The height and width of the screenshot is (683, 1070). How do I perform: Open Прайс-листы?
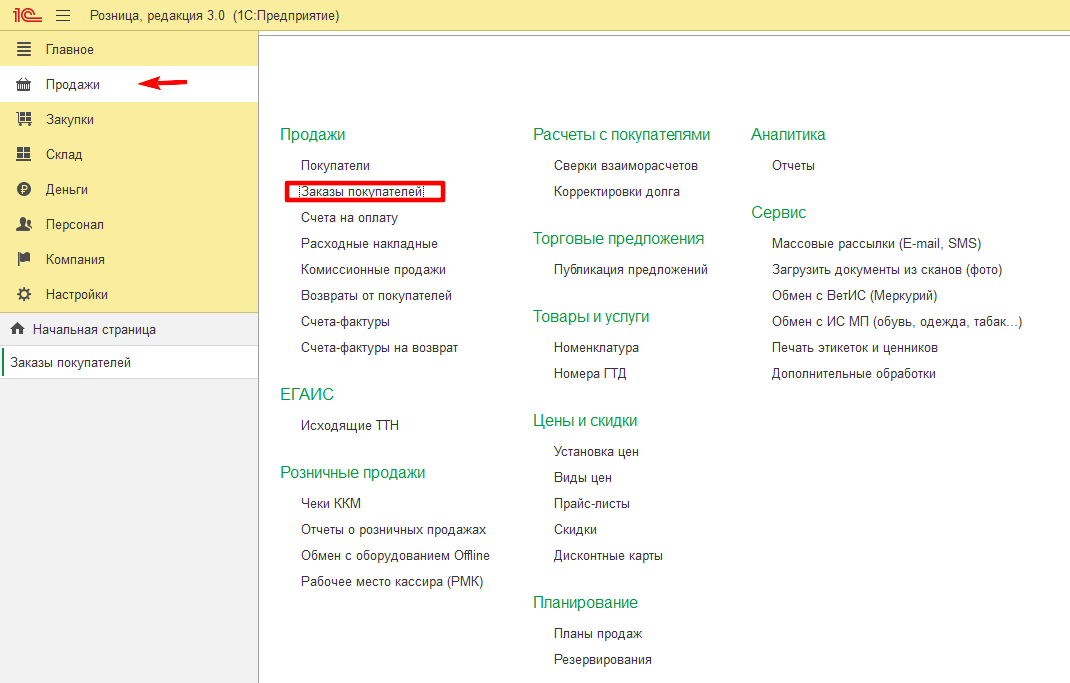tap(592, 504)
